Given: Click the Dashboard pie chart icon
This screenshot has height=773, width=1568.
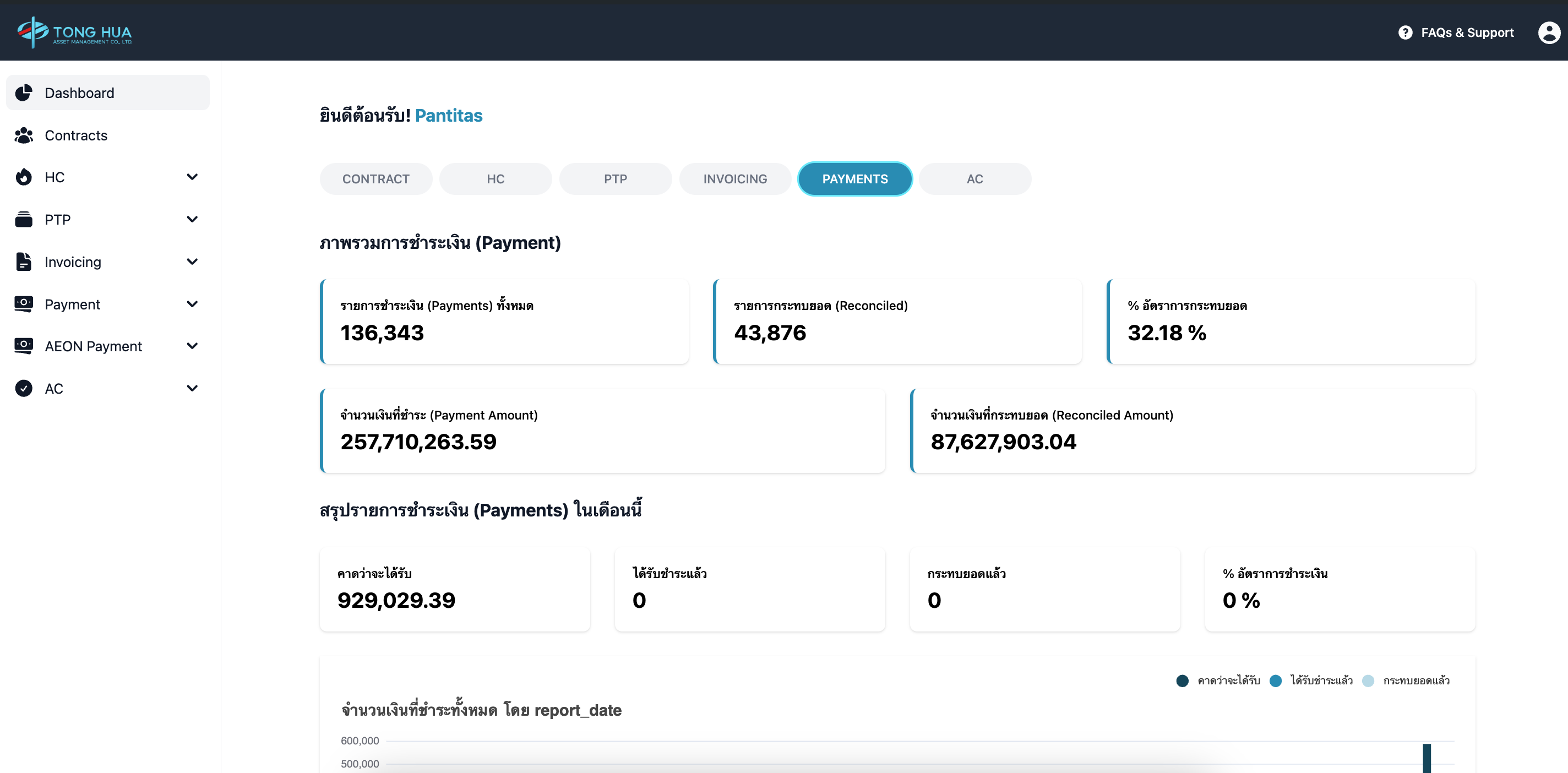Looking at the screenshot, I should tap(24, 92).
